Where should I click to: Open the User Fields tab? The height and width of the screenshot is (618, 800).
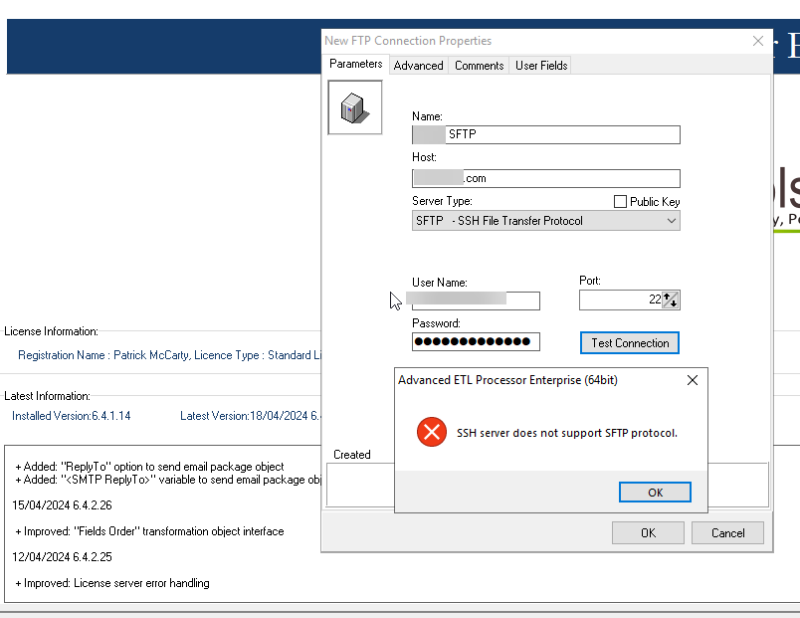[541, 66]
